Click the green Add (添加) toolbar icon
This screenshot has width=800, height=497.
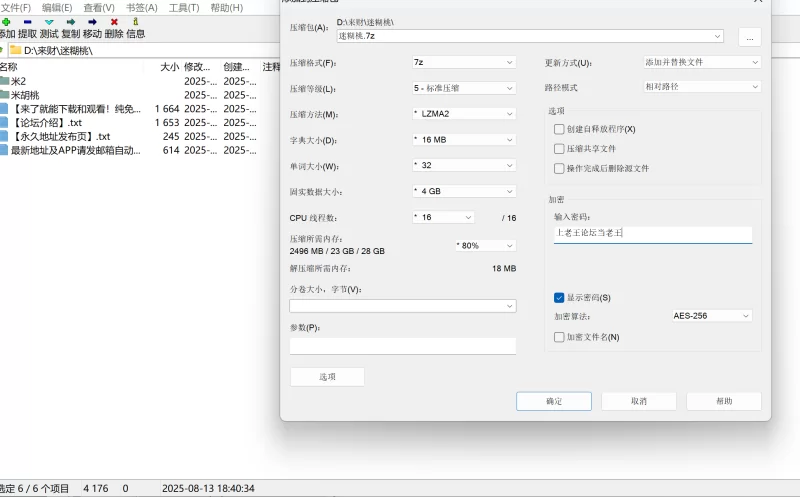(x=6, y=22)
